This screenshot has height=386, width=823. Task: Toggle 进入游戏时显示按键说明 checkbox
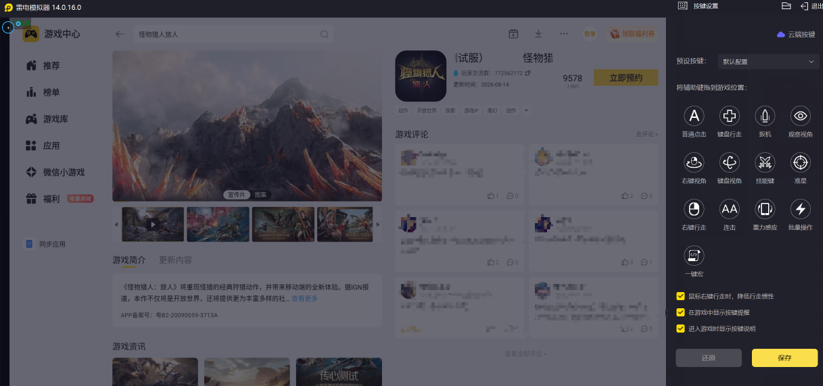[680, 329]
